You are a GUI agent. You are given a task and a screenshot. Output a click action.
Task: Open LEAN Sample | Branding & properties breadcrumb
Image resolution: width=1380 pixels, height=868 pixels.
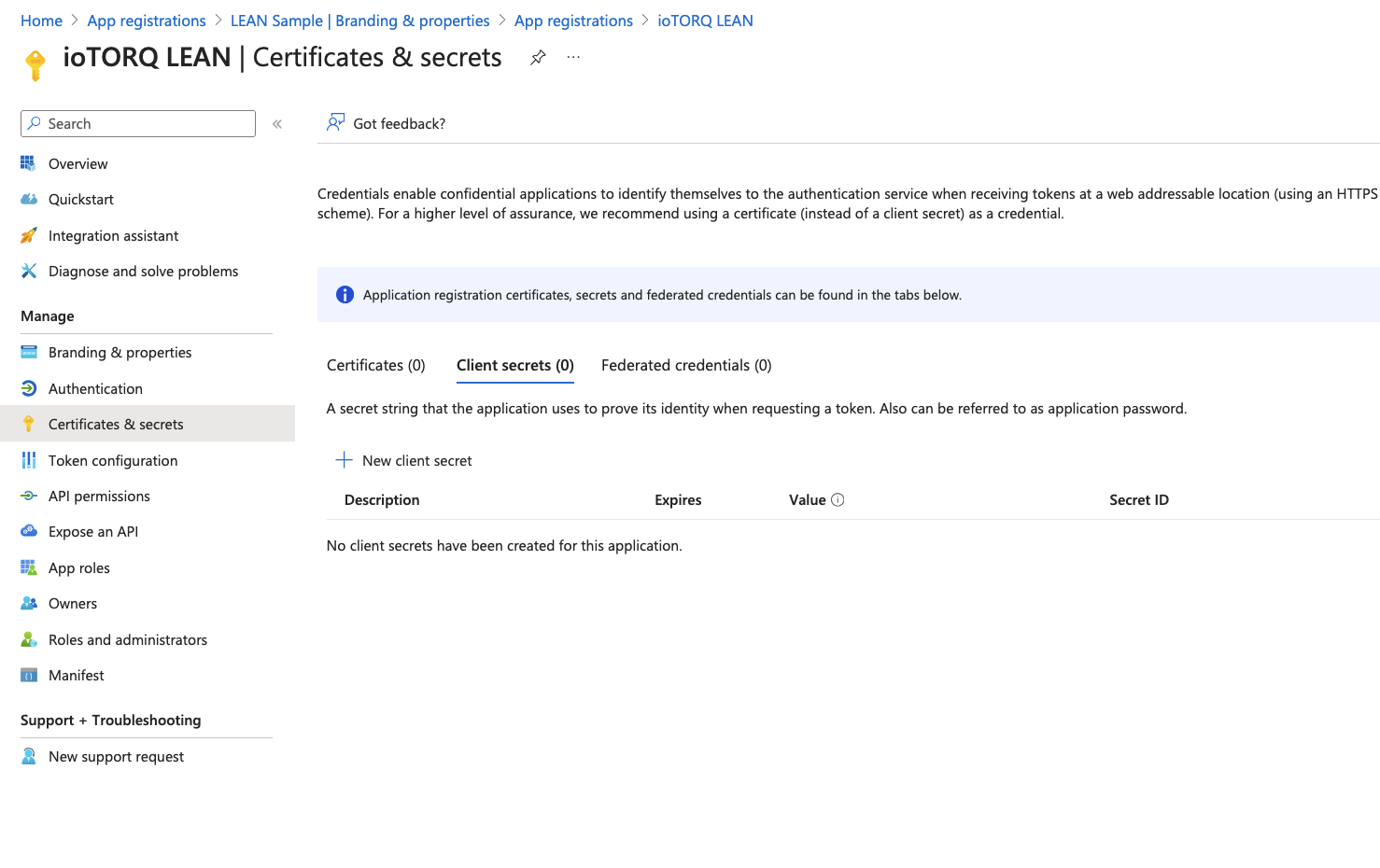(x=360, y=21)
